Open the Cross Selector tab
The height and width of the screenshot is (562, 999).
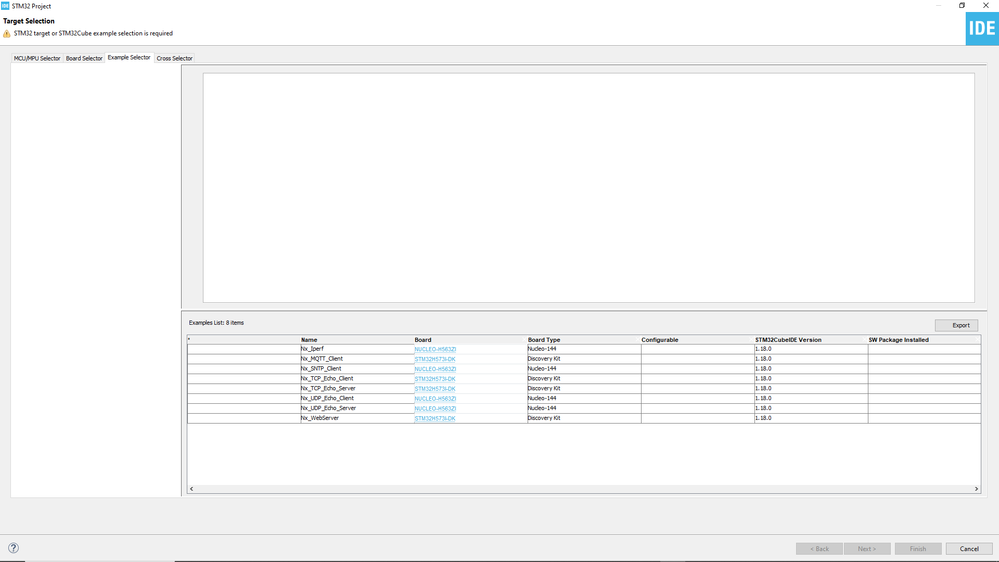175,58
